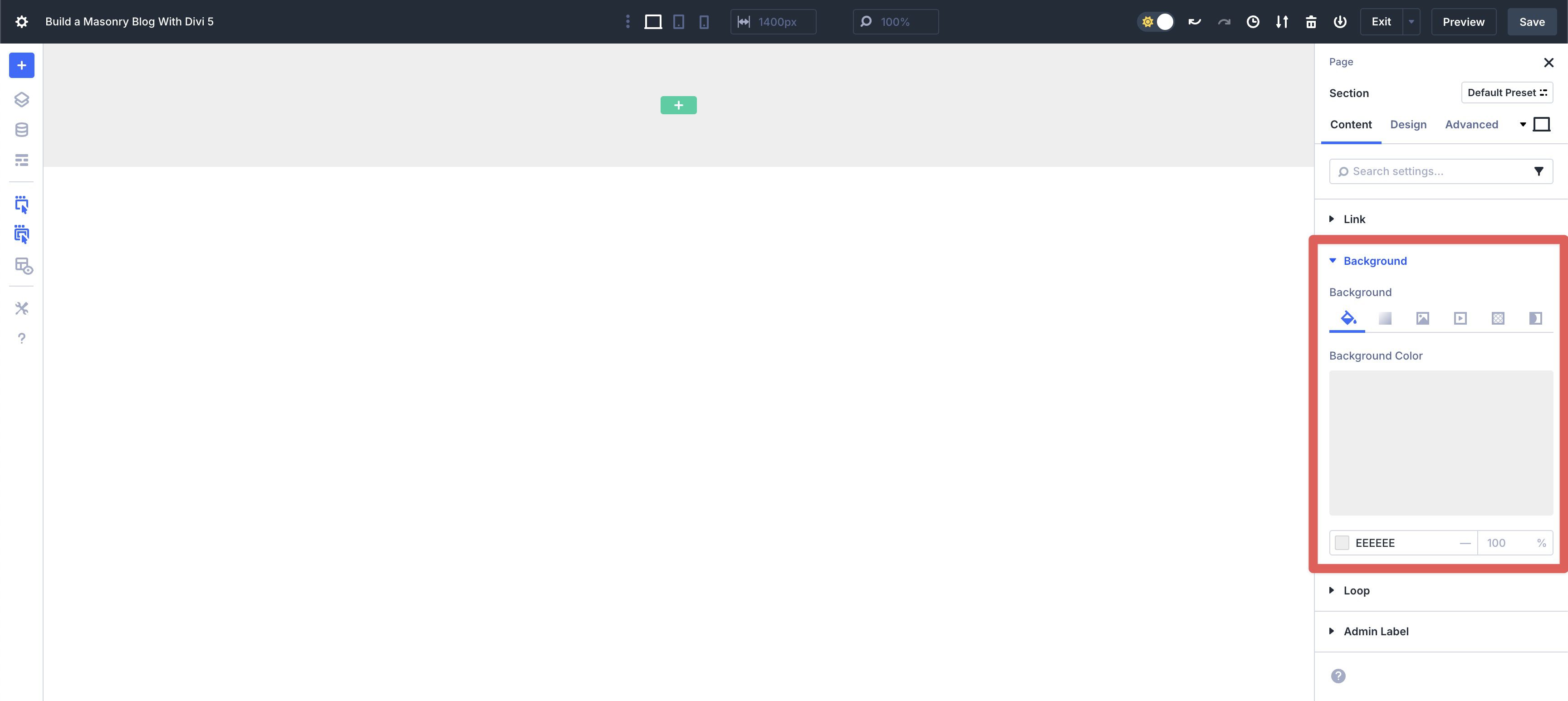This screenshot has height=701, width=1568.
Task: Switch to the Design tab
Action: [x=1408, y=124]
